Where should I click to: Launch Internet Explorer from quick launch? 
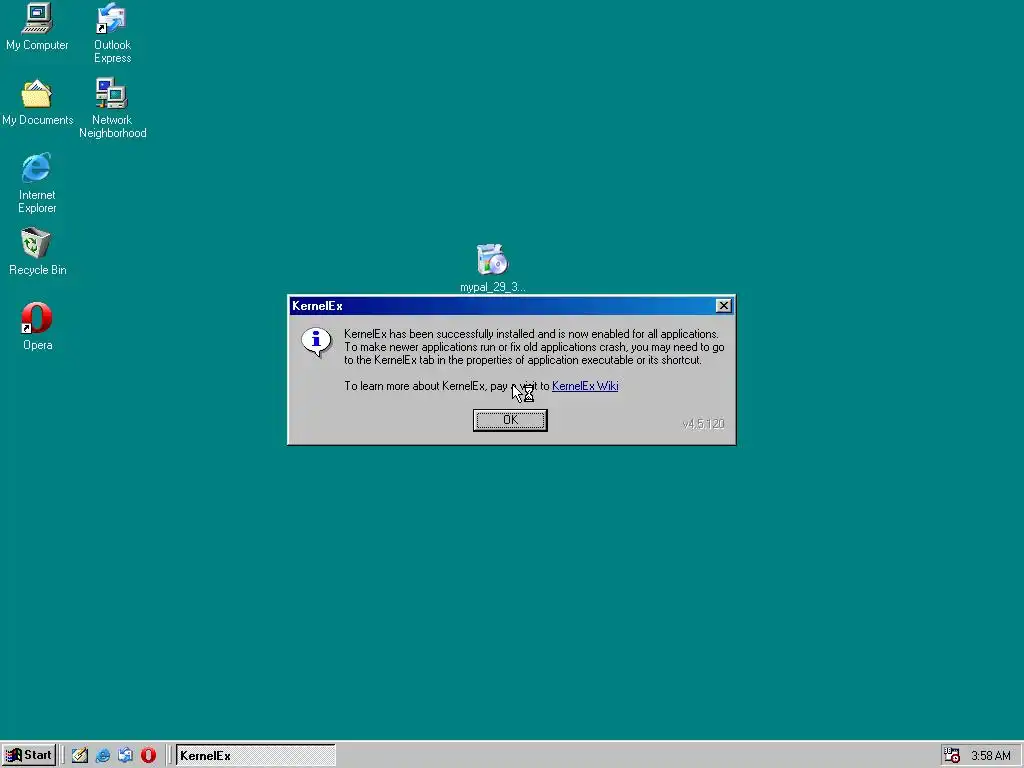(103, 756)
